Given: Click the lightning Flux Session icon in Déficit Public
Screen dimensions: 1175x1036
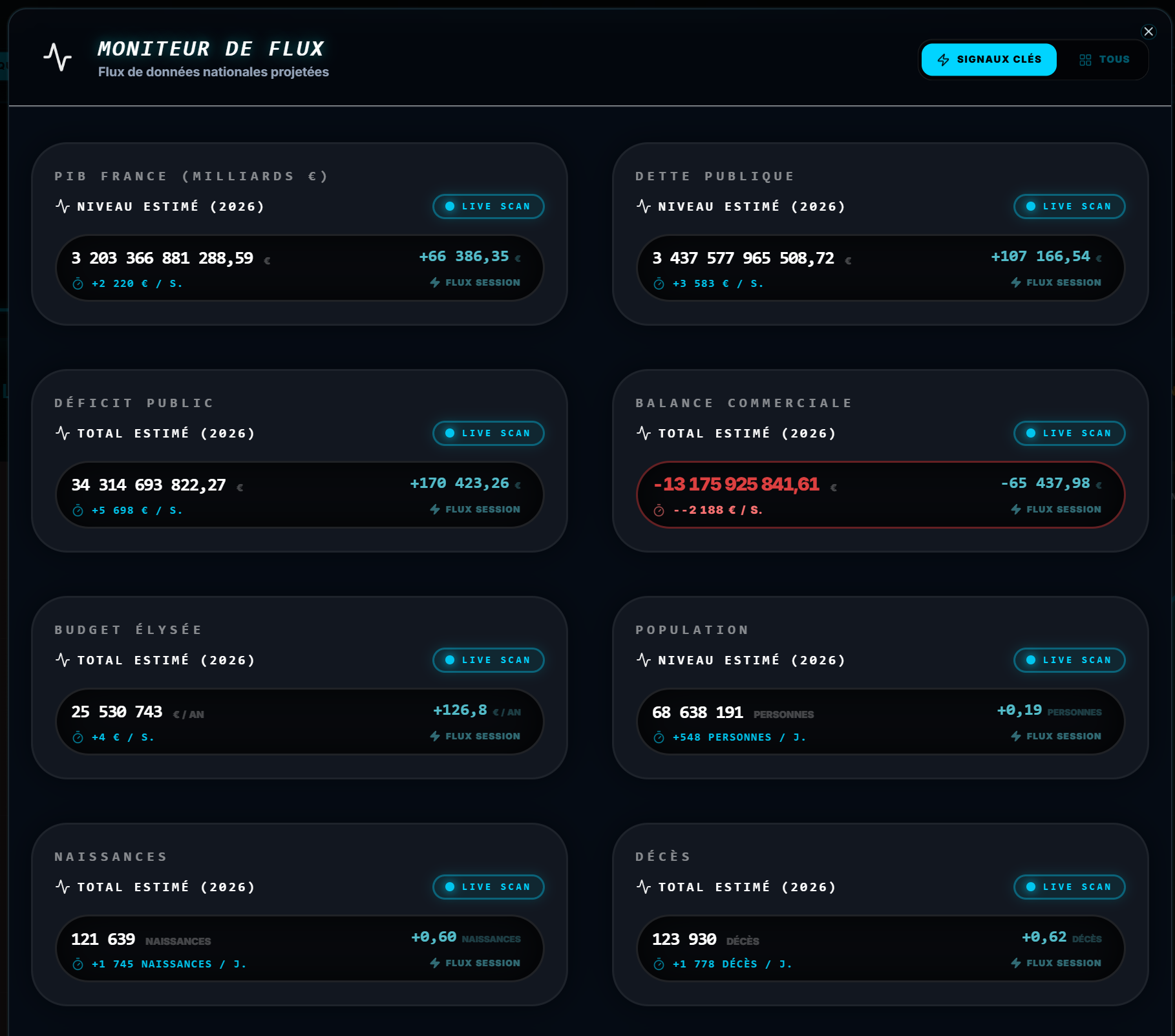Looking at the screenshot, I should click(x=435, y=509).
